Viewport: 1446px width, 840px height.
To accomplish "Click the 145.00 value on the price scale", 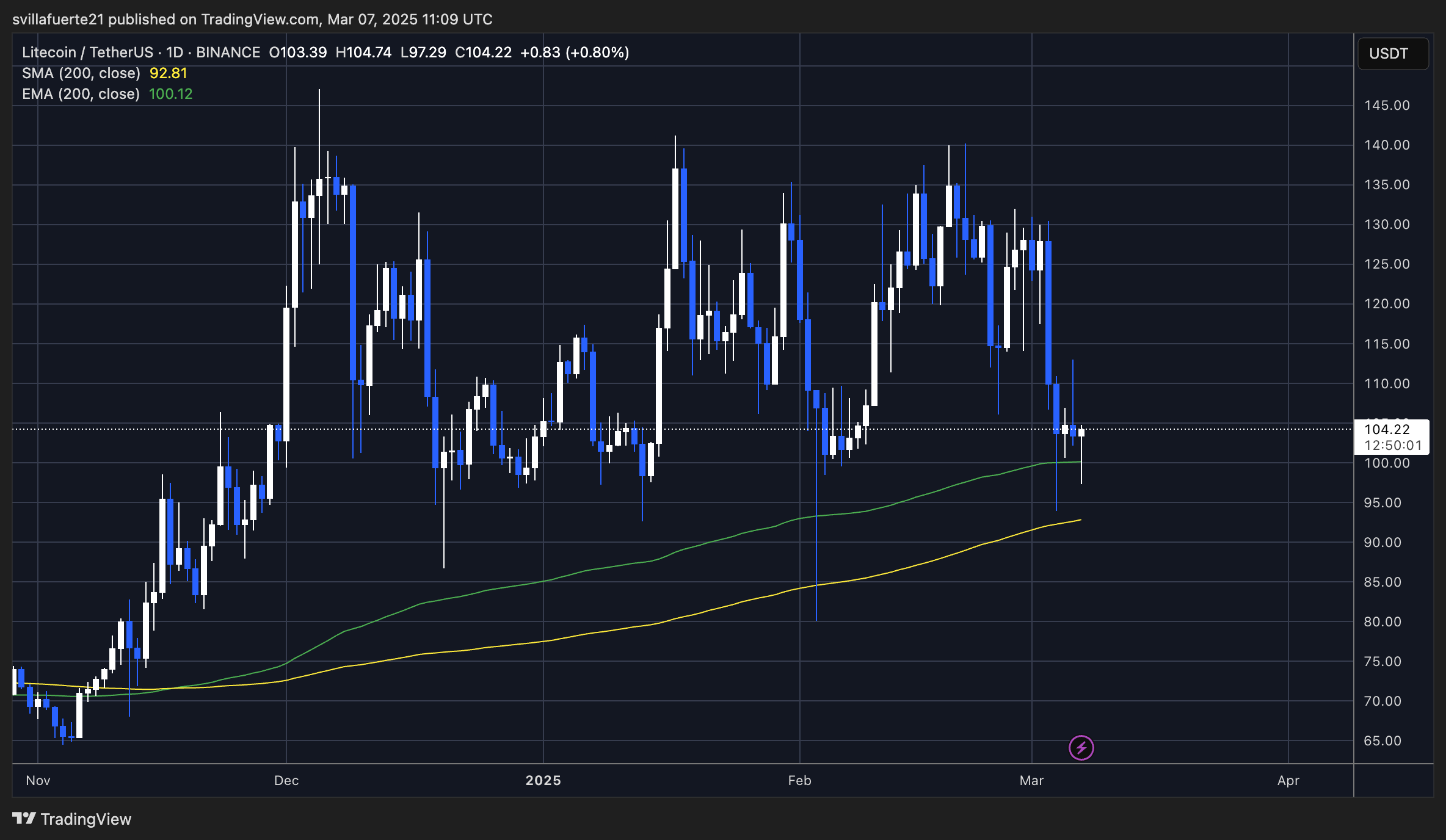I will click(x=1387, y=105).
